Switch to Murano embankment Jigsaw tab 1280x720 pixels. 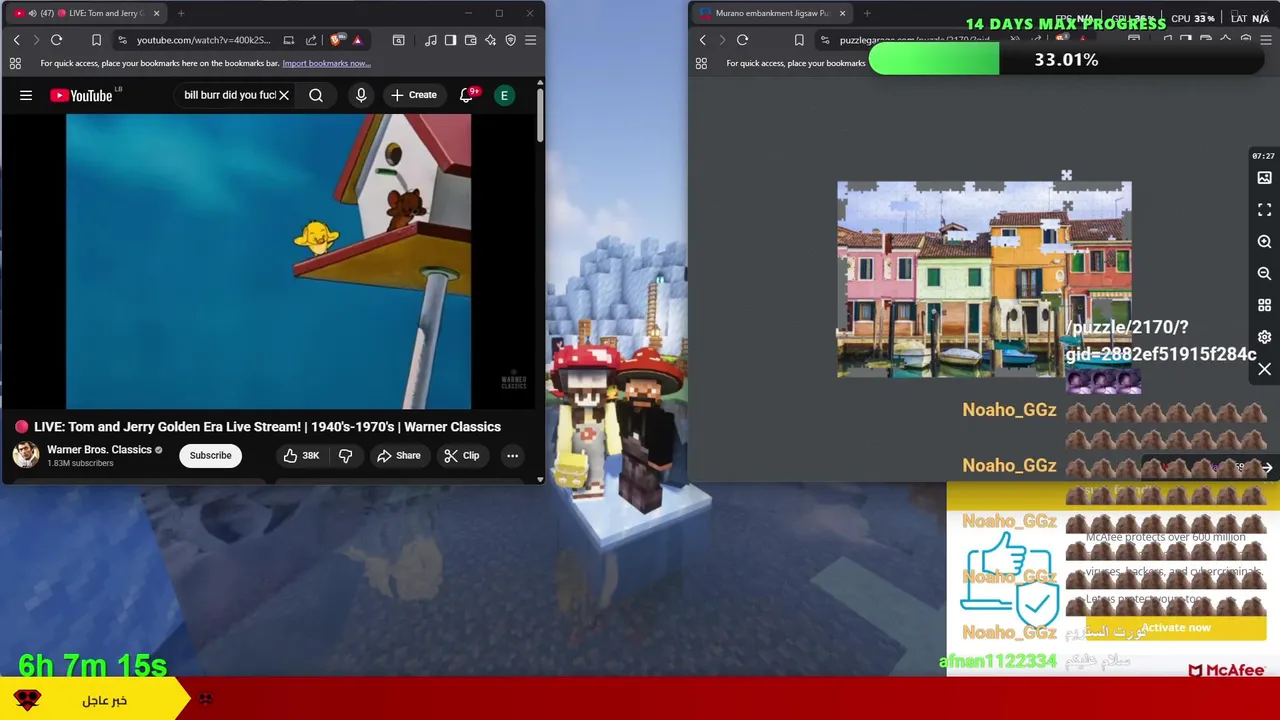(x=770, y=13)
